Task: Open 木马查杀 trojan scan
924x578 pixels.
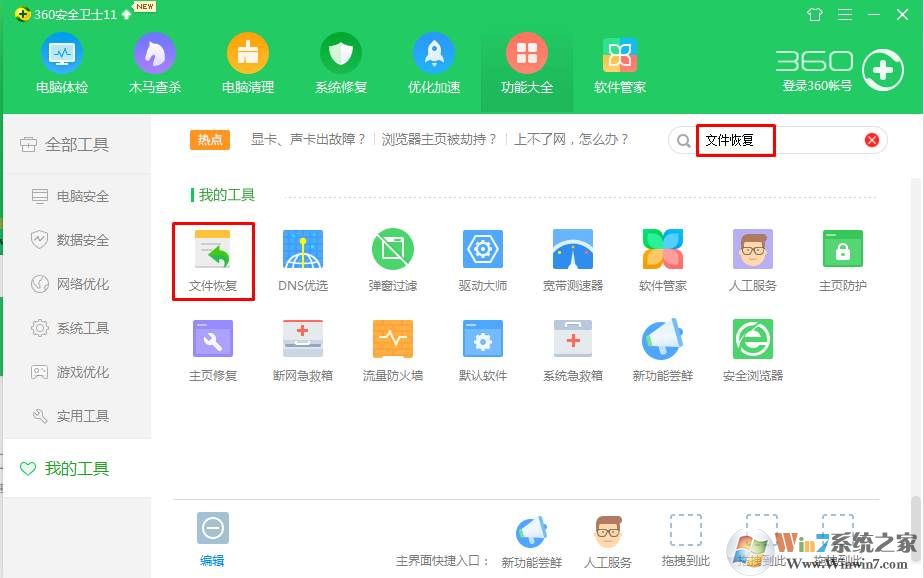Action: click(155, 54)
